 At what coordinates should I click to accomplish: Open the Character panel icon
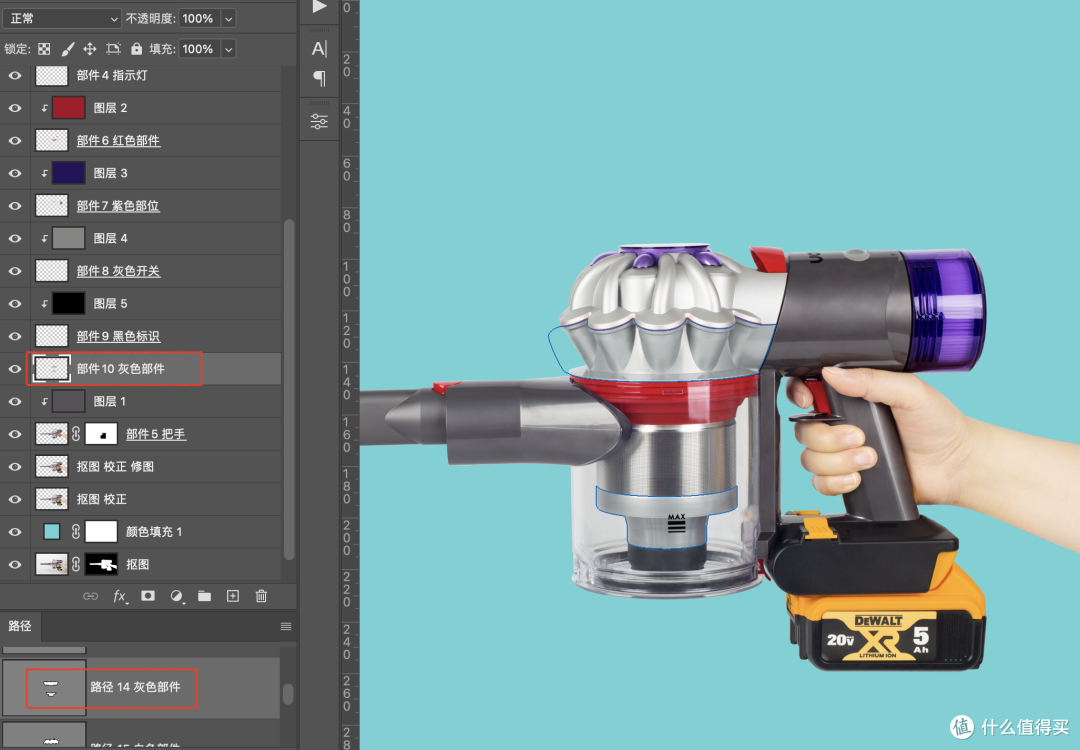[319, 49]
